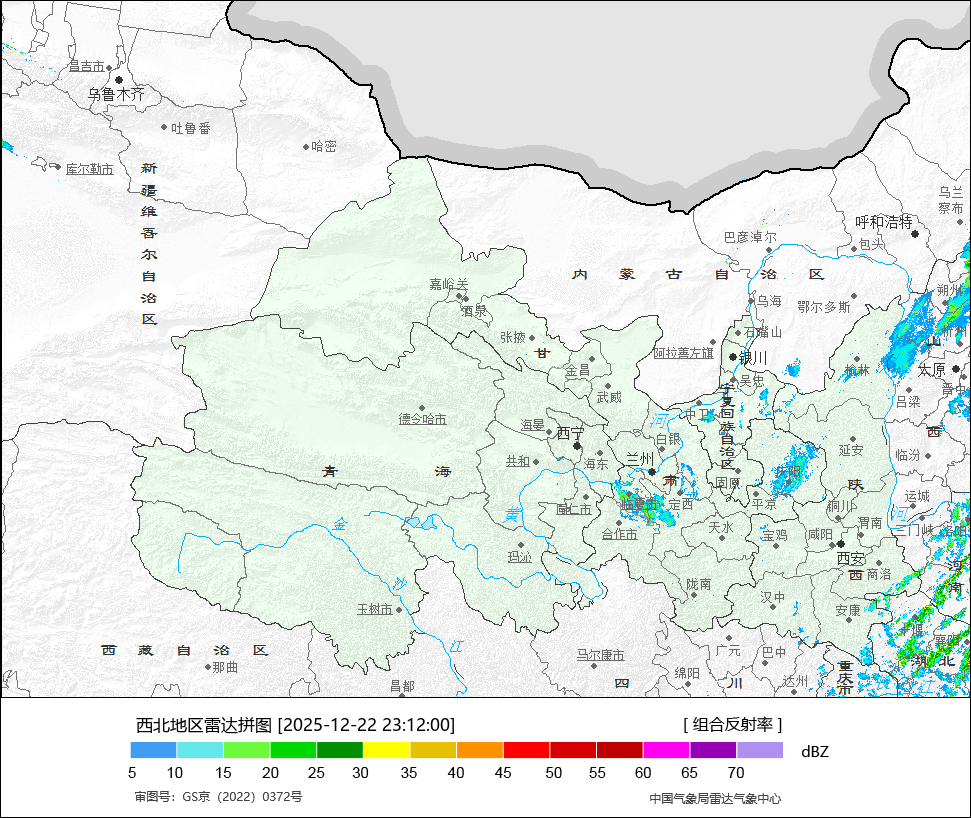Click the 中国气象局雷达气象中心 credit text

715,799
